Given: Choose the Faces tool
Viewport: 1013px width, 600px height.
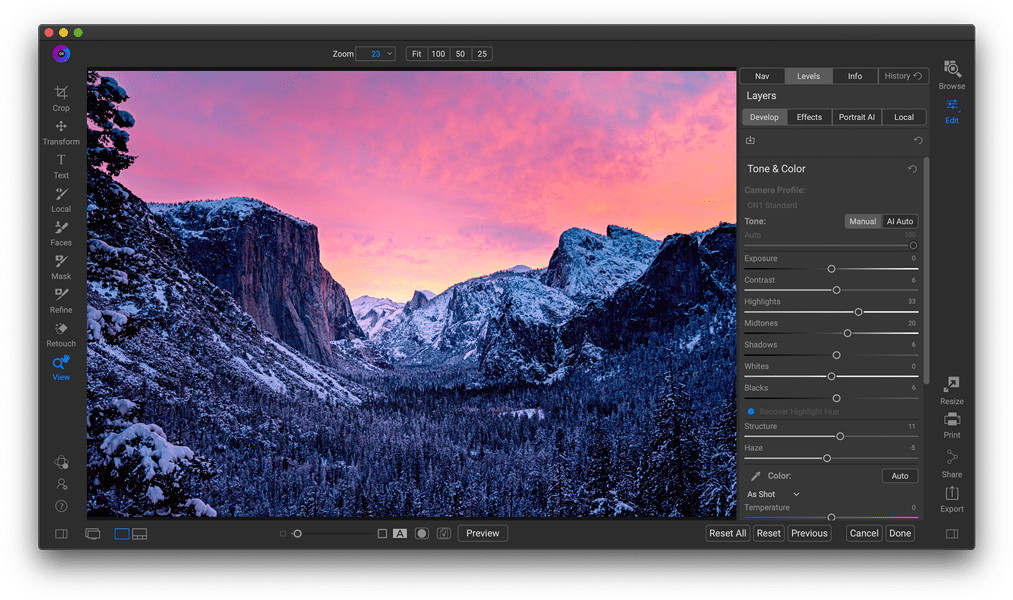Looking at the screenshot, I should (x=61, y=230).
